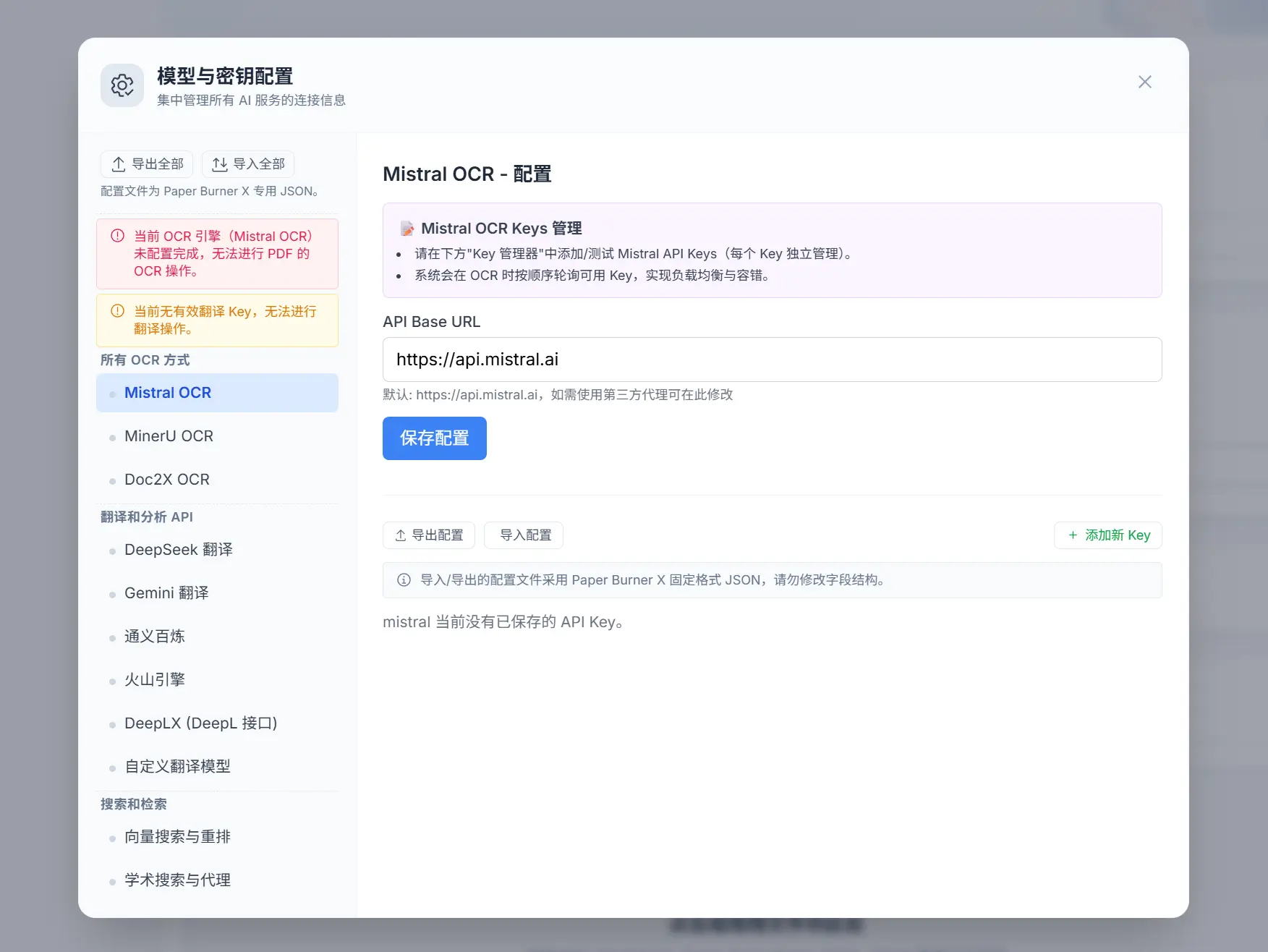Focus the API Base URL input field
This screenshot has width=1268, height=952.
pyautogui.click(x=772, y=360)
